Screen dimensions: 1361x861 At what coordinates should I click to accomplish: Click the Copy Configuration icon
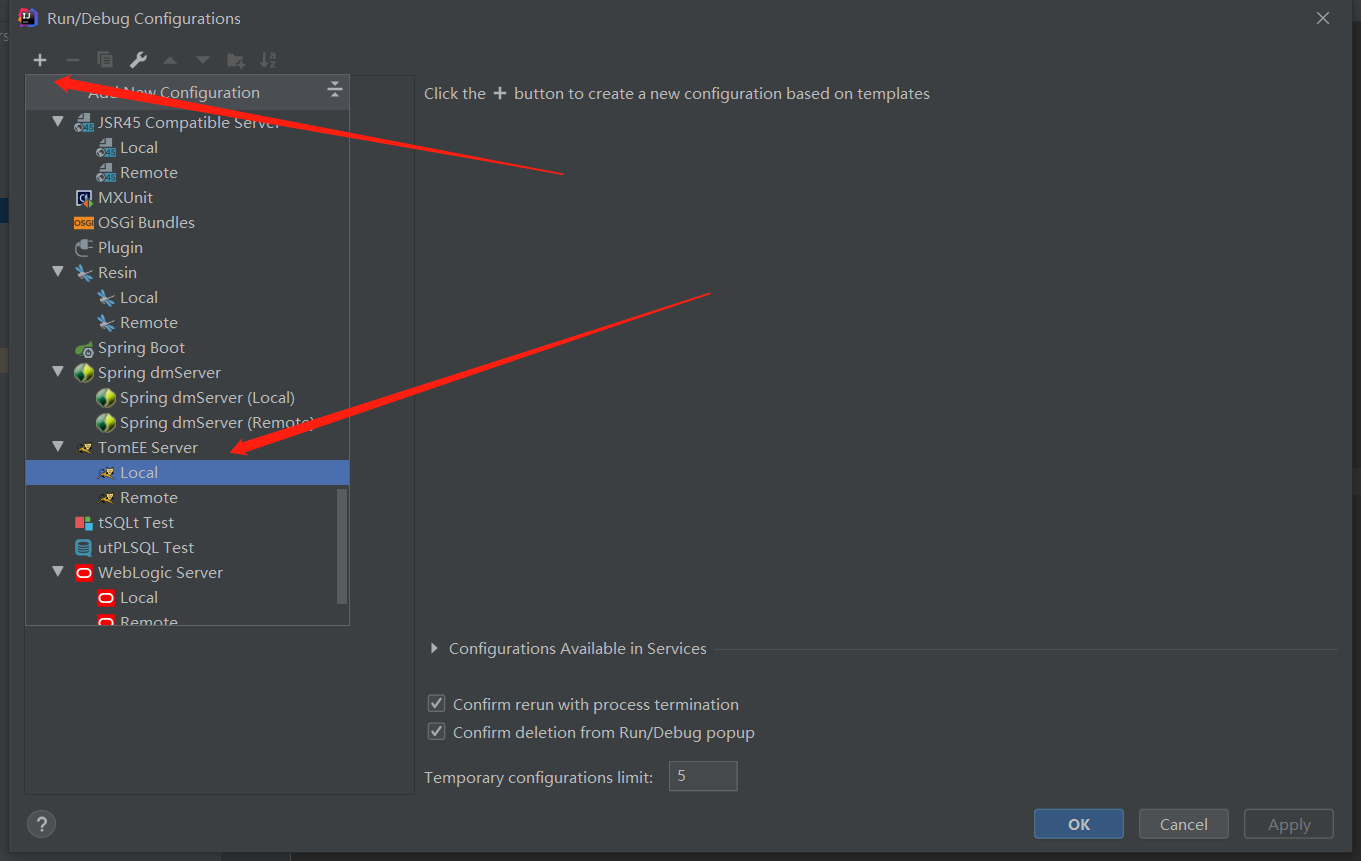coord(105,60)
